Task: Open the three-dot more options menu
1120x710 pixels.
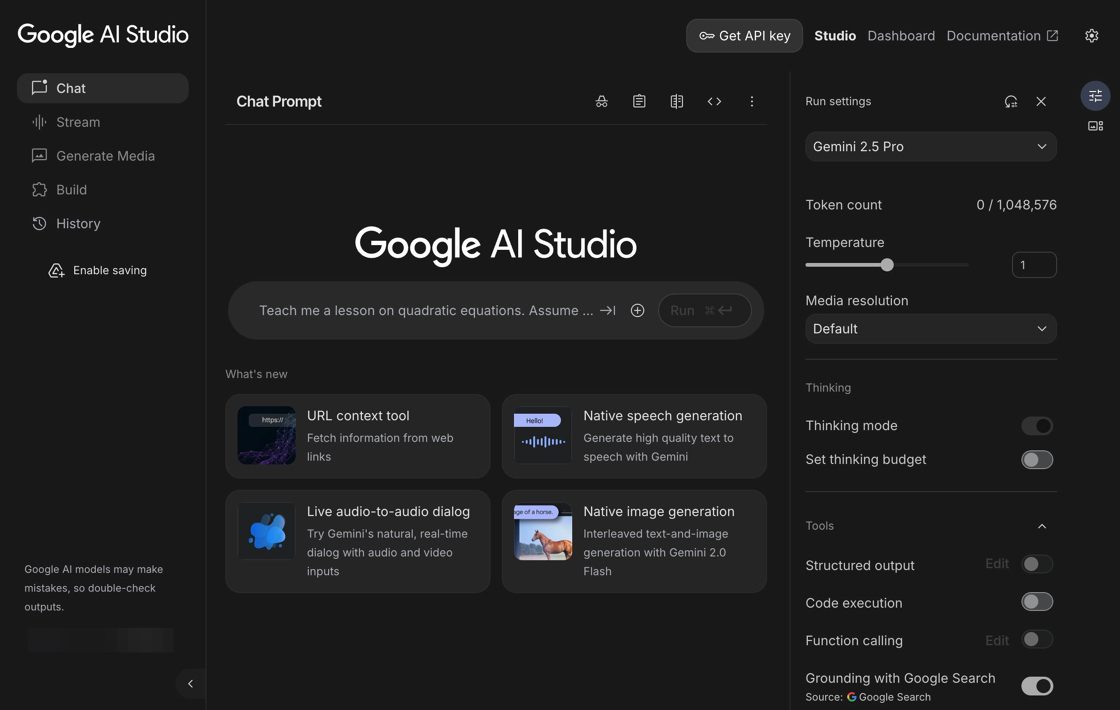Action: pos(752,102)
